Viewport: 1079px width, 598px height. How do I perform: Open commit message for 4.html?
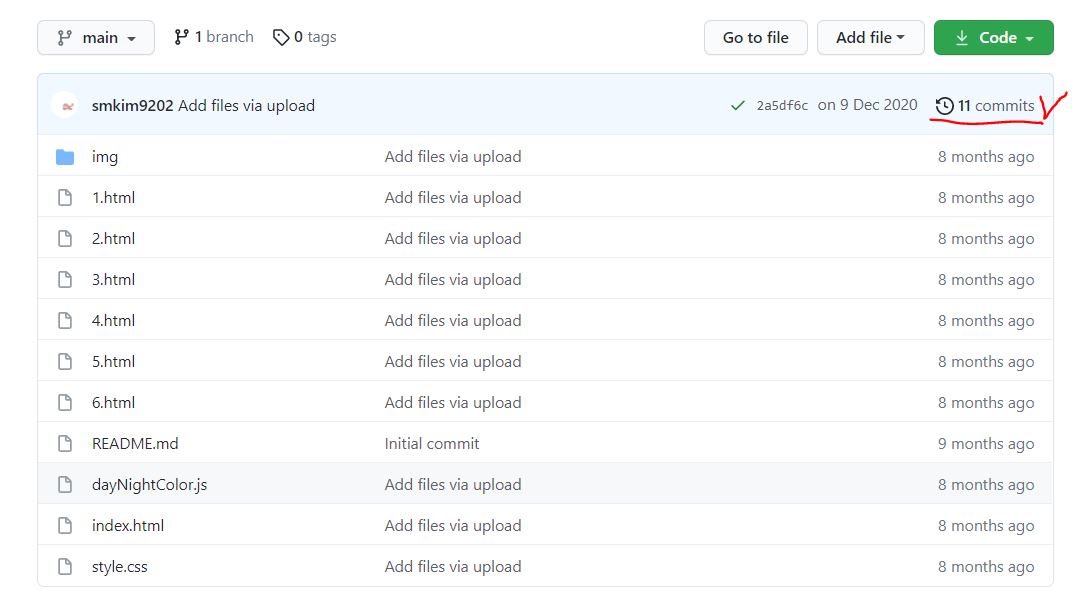click(453, 321)
